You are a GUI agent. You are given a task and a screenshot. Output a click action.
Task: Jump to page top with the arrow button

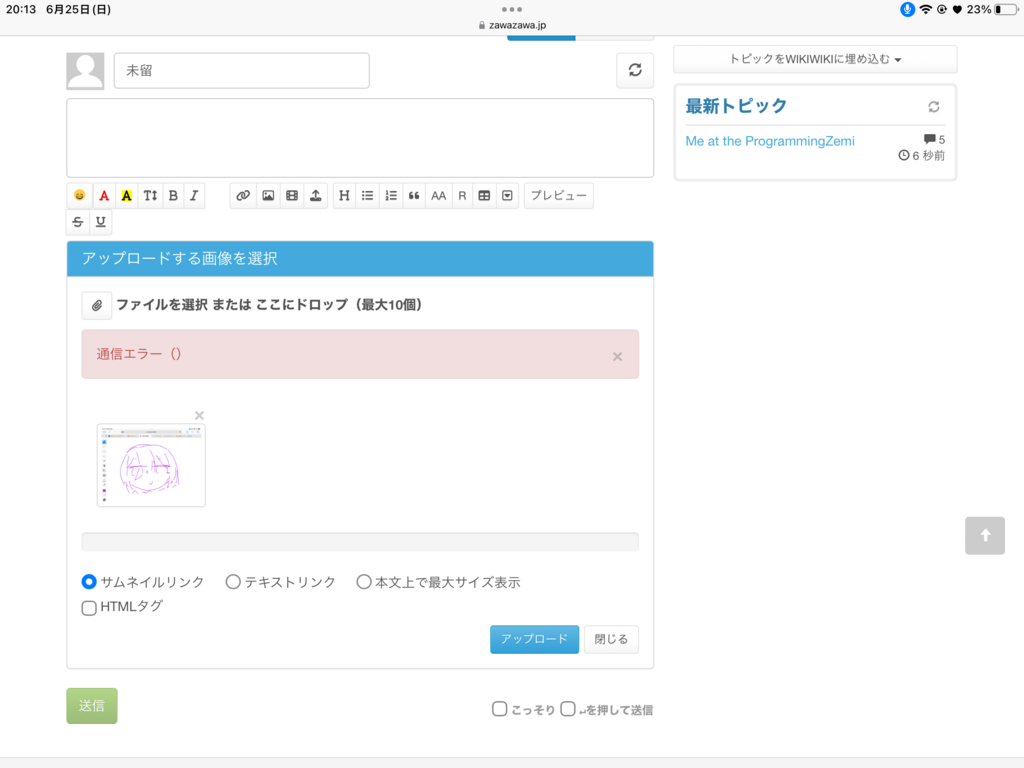tap(985, 536)
